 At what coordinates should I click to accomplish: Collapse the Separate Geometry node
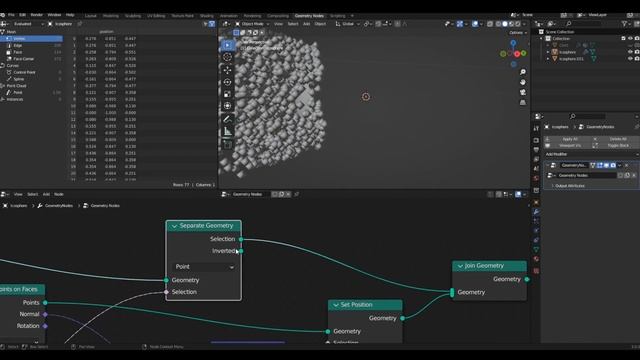(175, 226)
